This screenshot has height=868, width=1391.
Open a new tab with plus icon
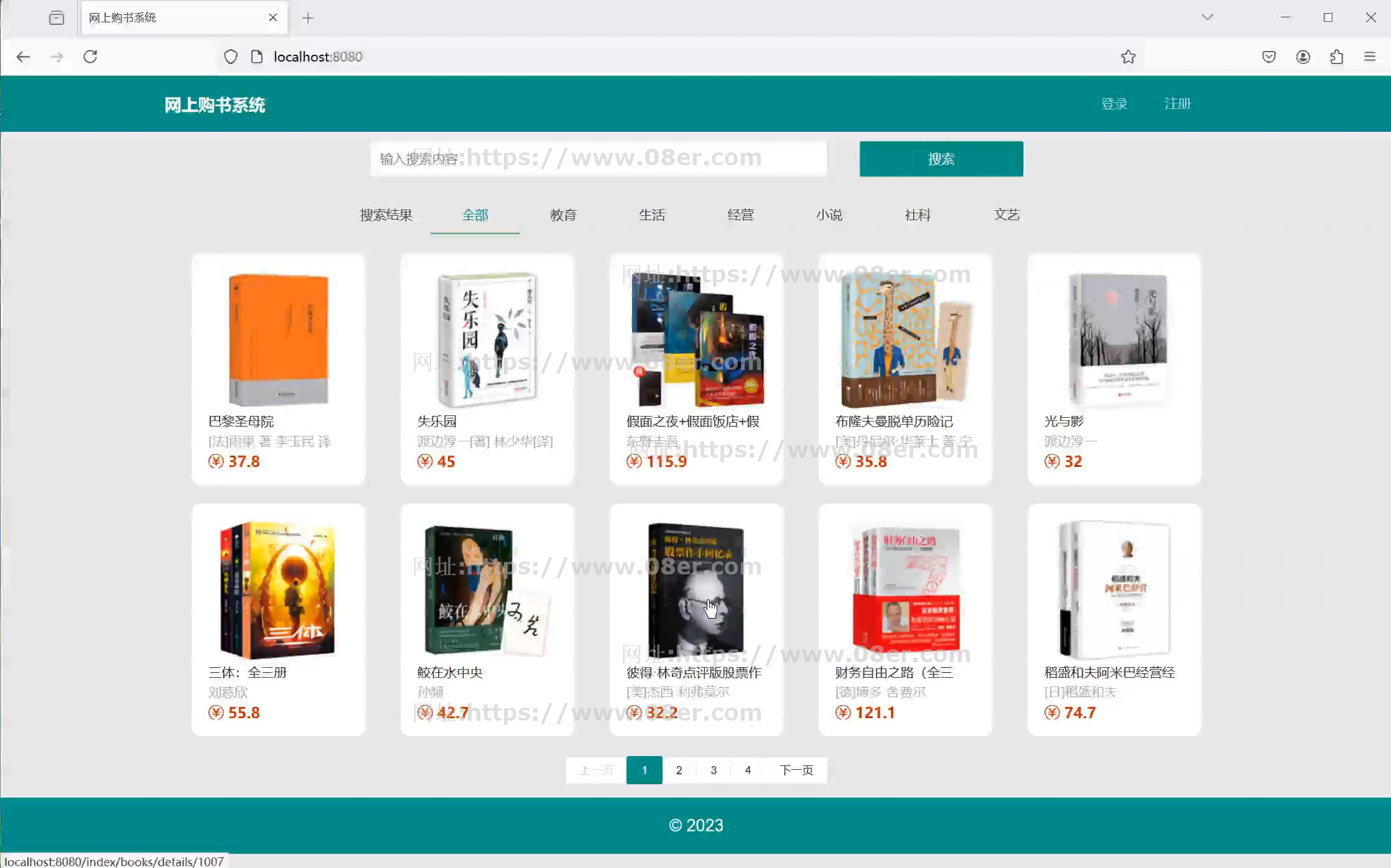point(308,18)
